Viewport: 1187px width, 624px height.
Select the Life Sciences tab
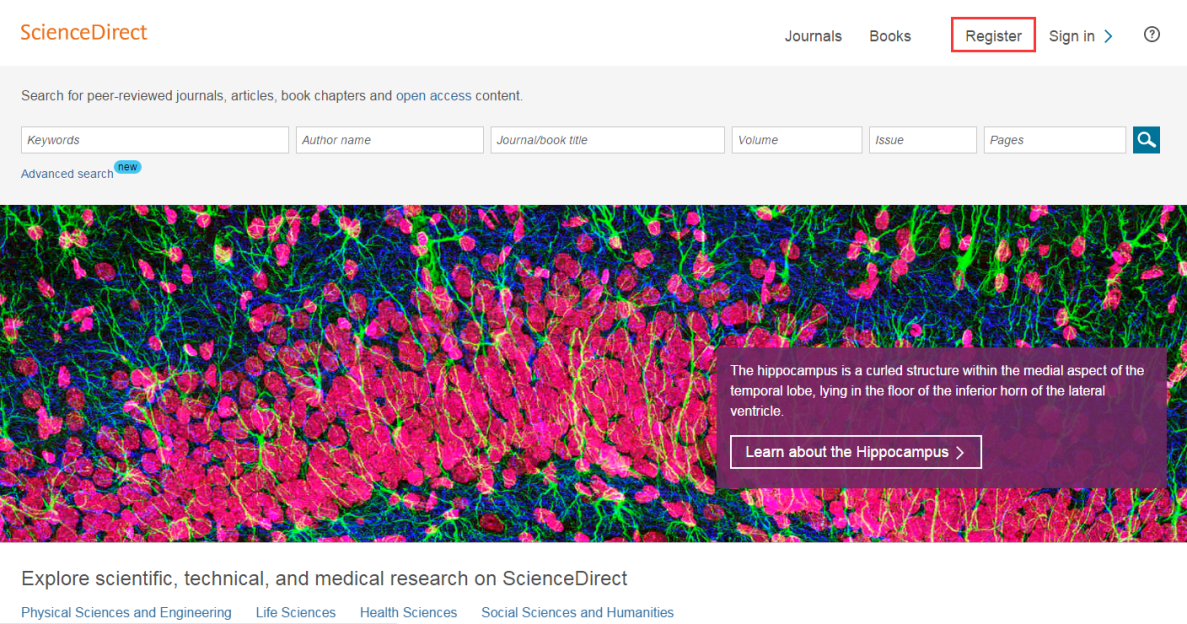(295, 612)
